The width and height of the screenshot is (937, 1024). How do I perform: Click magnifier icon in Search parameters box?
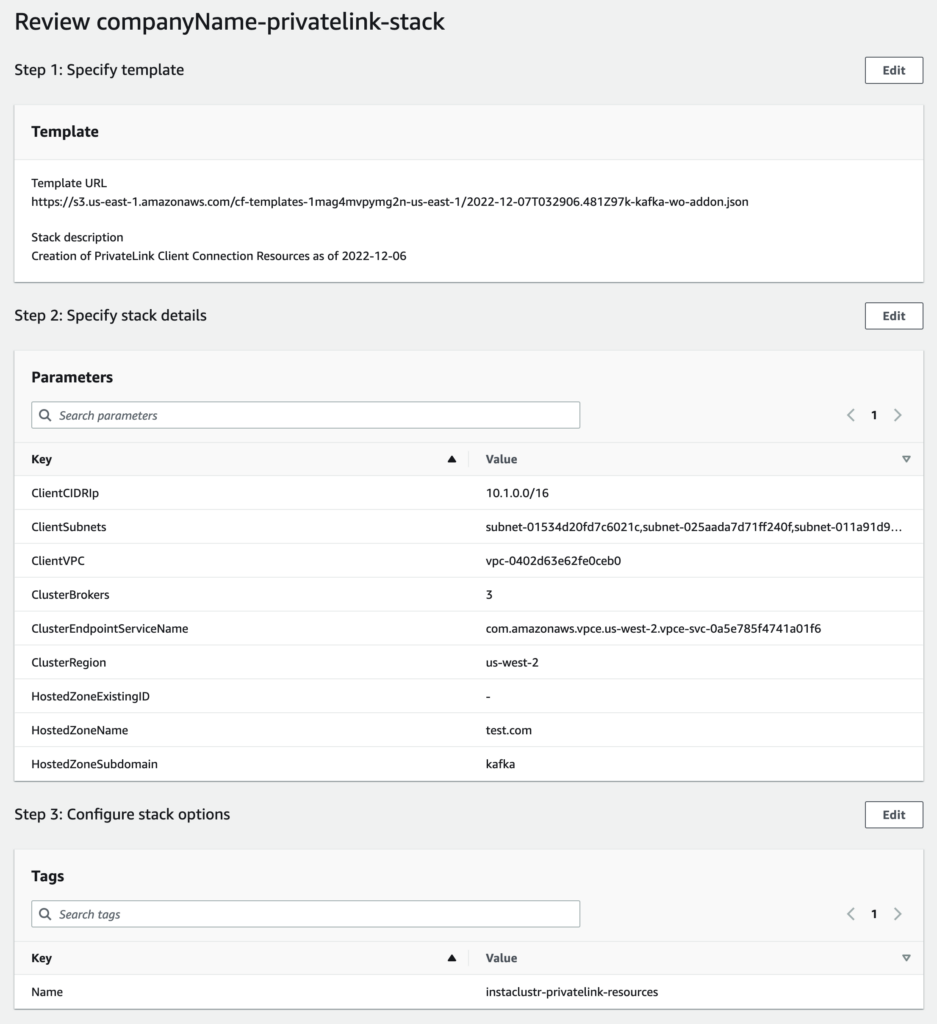pos(45,415)
